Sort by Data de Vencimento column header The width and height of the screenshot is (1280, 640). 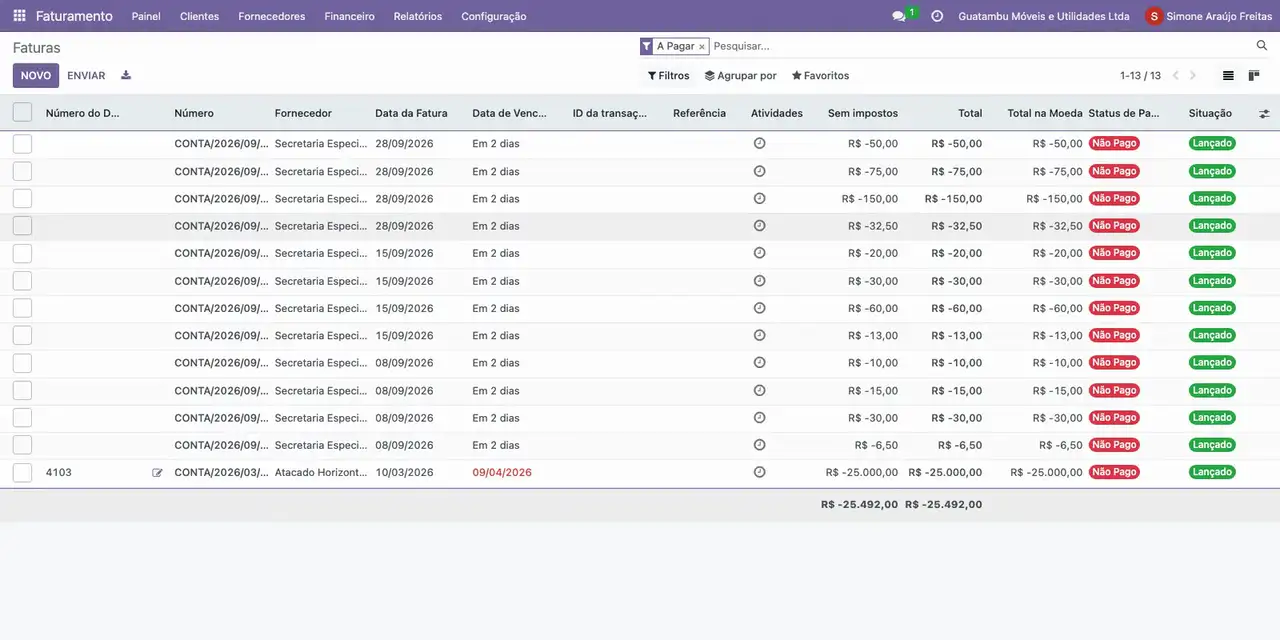coord(510,113)
